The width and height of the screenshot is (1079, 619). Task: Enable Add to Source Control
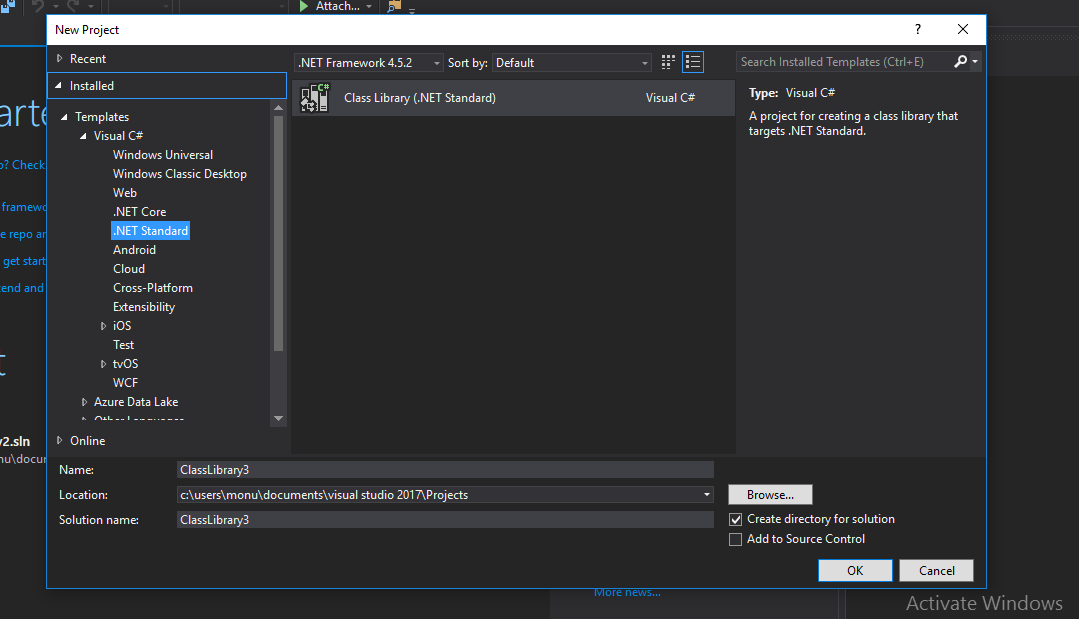(735, 539)
